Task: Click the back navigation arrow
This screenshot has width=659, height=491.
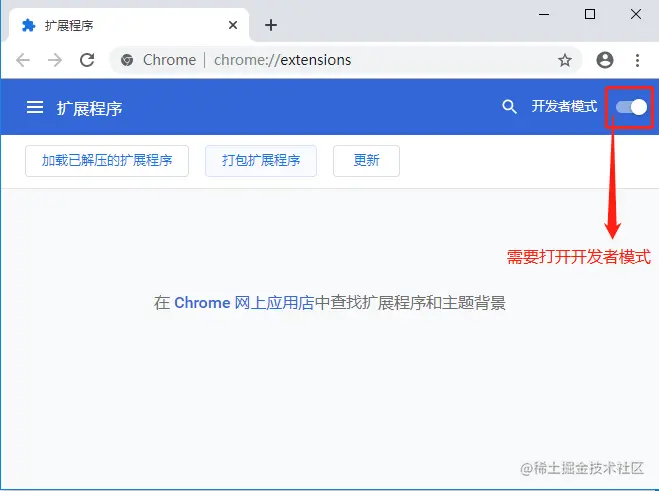Action: coord(23,60)
